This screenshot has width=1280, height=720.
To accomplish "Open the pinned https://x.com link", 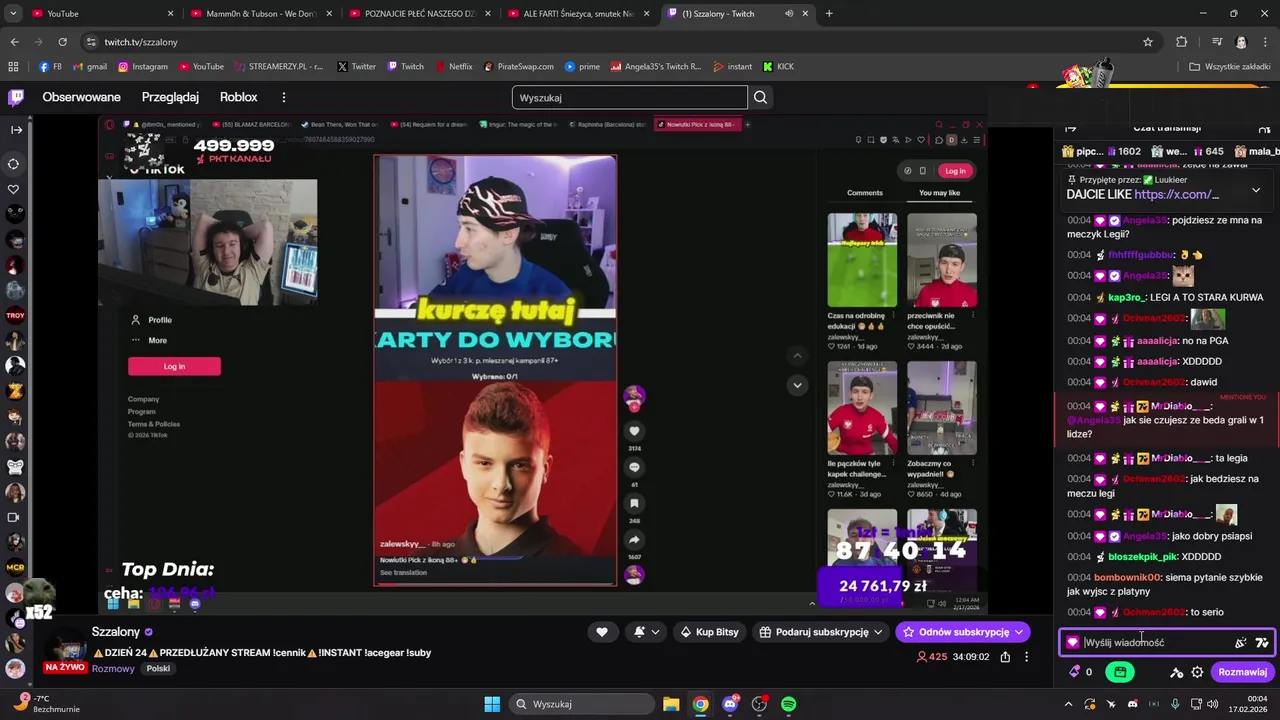I will [x=1177, y=194].
